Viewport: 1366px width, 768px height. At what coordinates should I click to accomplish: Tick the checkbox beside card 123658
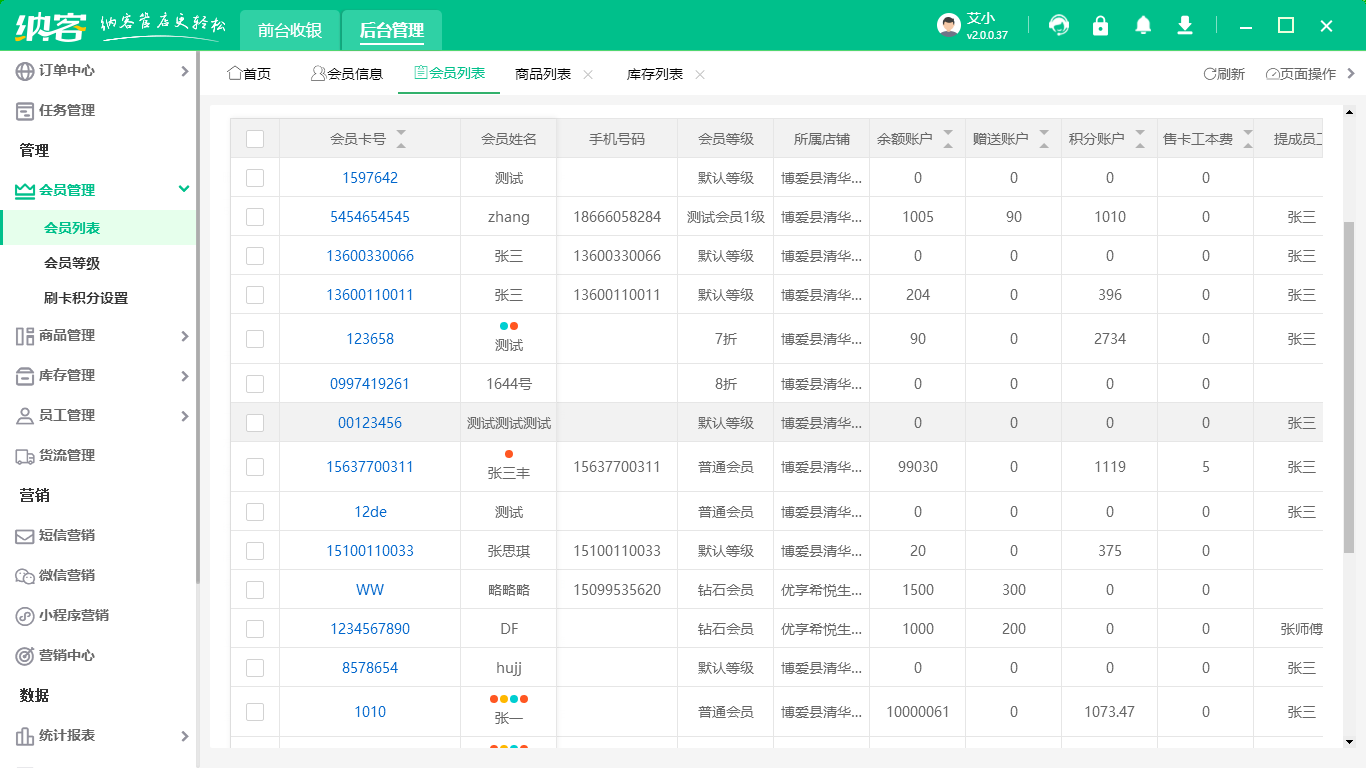pos(254,338)
